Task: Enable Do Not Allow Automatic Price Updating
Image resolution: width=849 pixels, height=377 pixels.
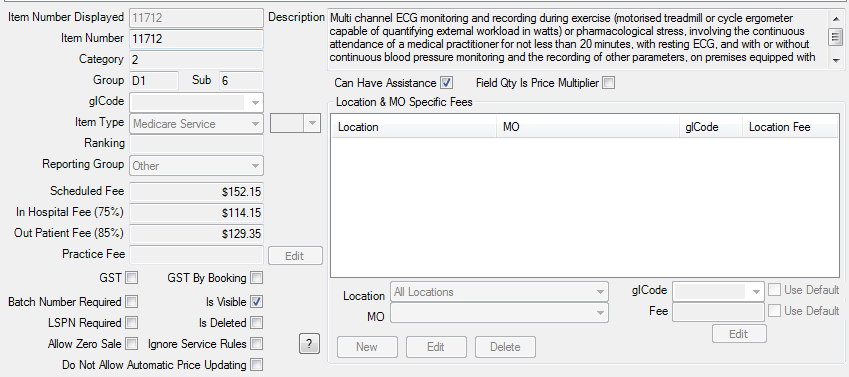Action: [x=257, y=365]
